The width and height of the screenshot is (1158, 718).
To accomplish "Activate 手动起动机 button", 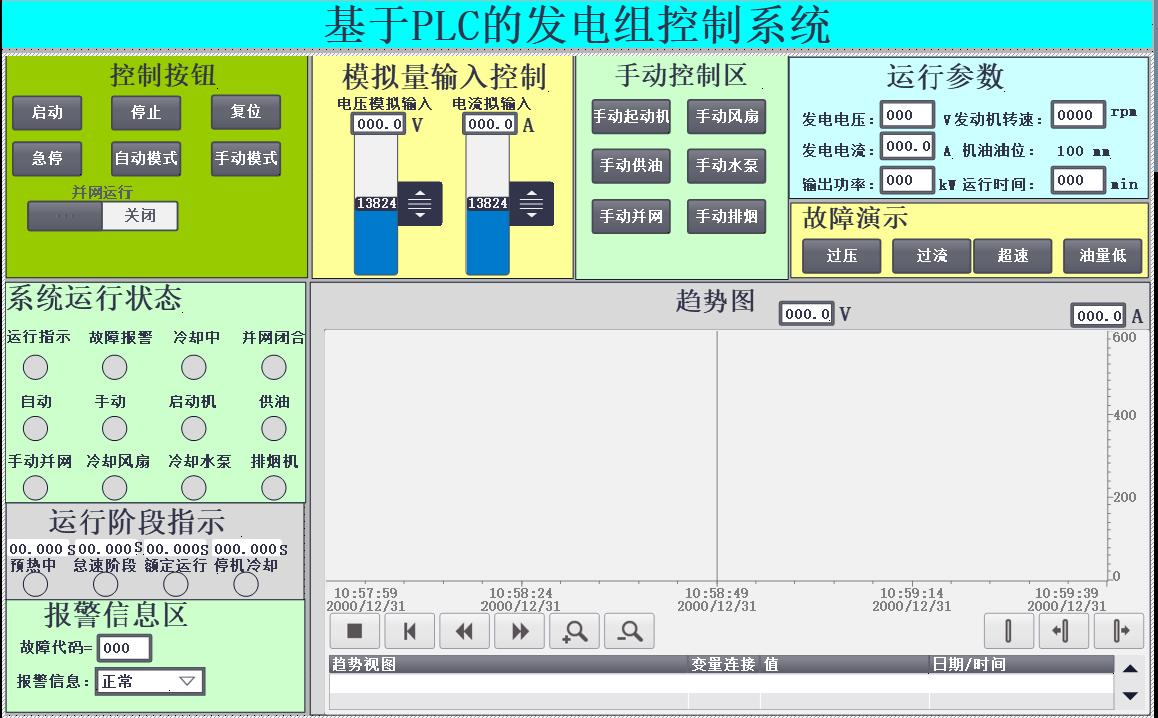I will 631,117.
